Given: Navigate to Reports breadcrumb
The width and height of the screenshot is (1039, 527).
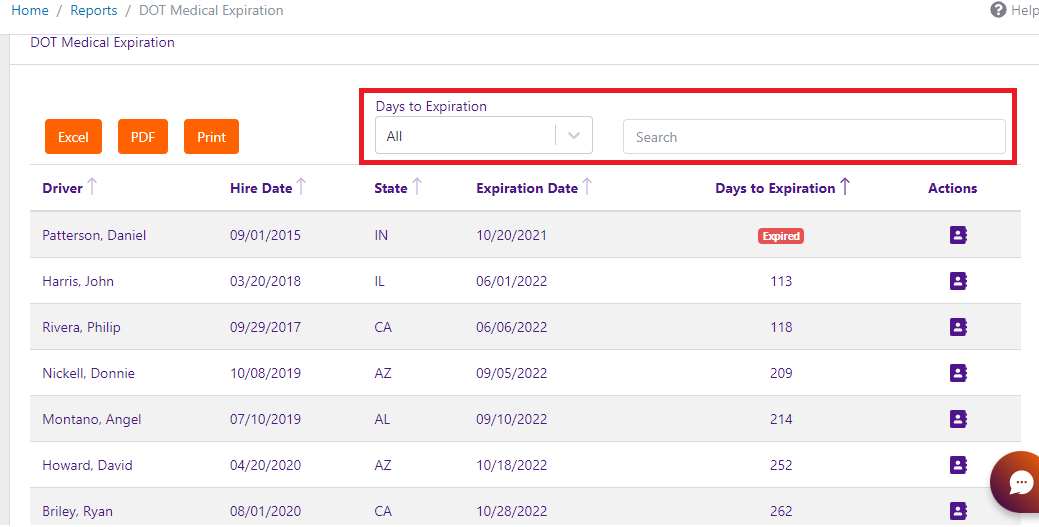Looking at the screenshot, I should coord(93,11).
